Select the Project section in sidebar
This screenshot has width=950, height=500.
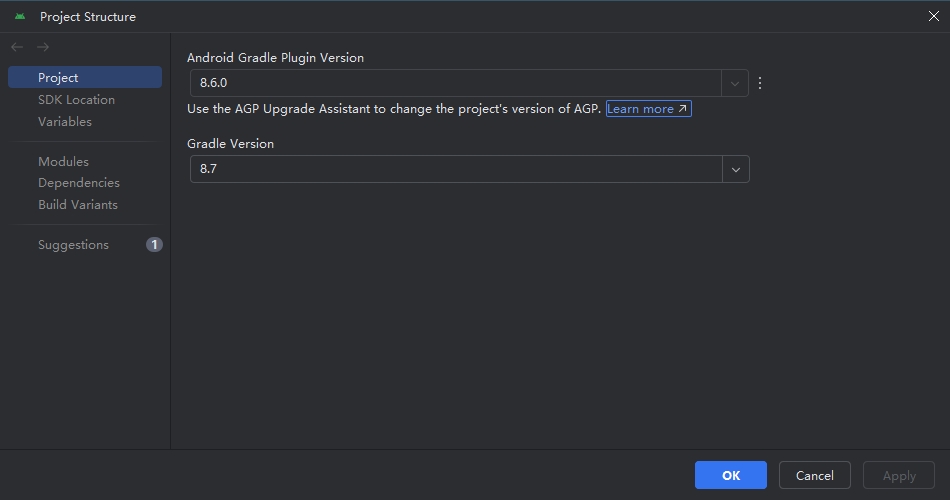(58, 78)
